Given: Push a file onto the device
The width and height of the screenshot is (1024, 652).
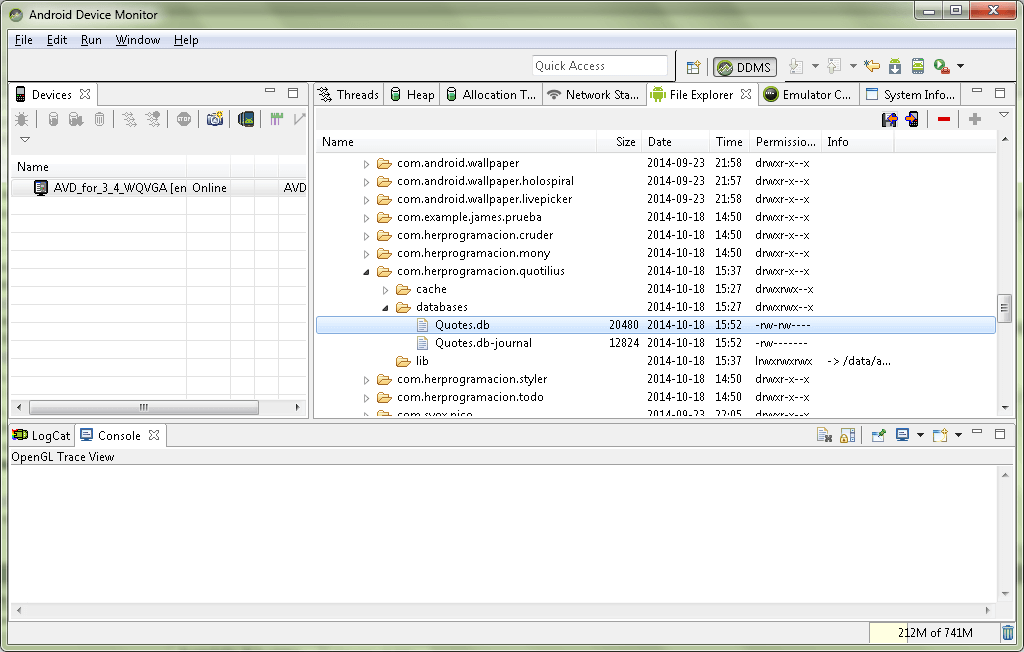Looking at the screenshot, I should 912,120.
